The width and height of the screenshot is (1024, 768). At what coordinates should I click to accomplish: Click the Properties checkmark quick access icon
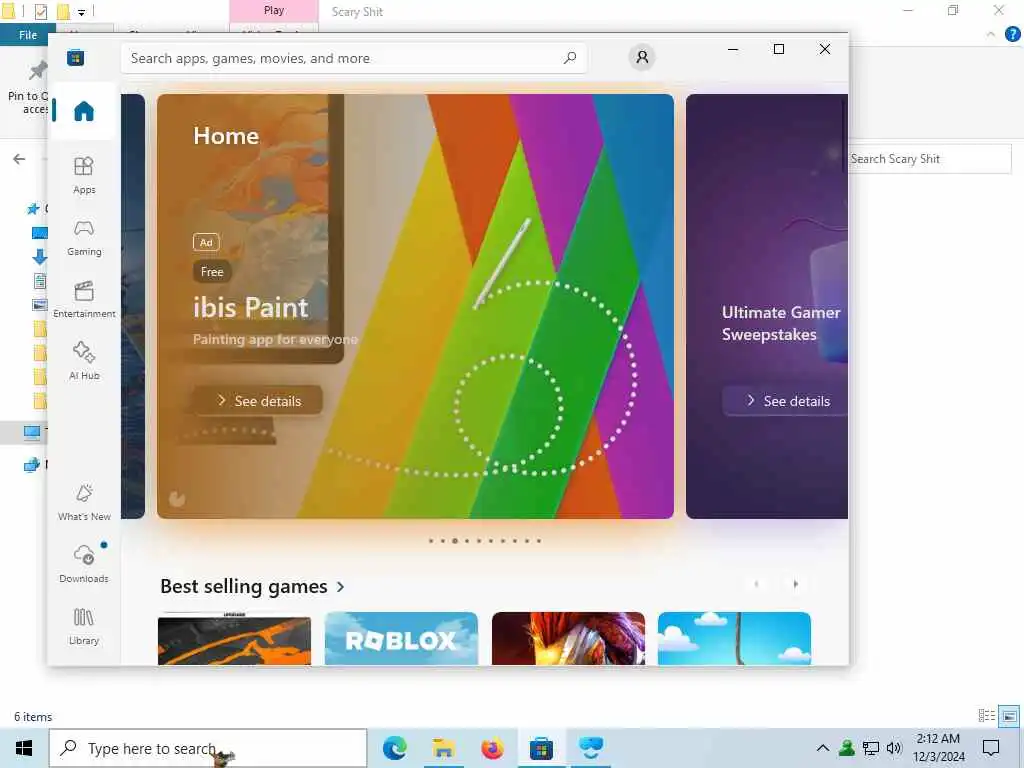click(x=40, y=11)
